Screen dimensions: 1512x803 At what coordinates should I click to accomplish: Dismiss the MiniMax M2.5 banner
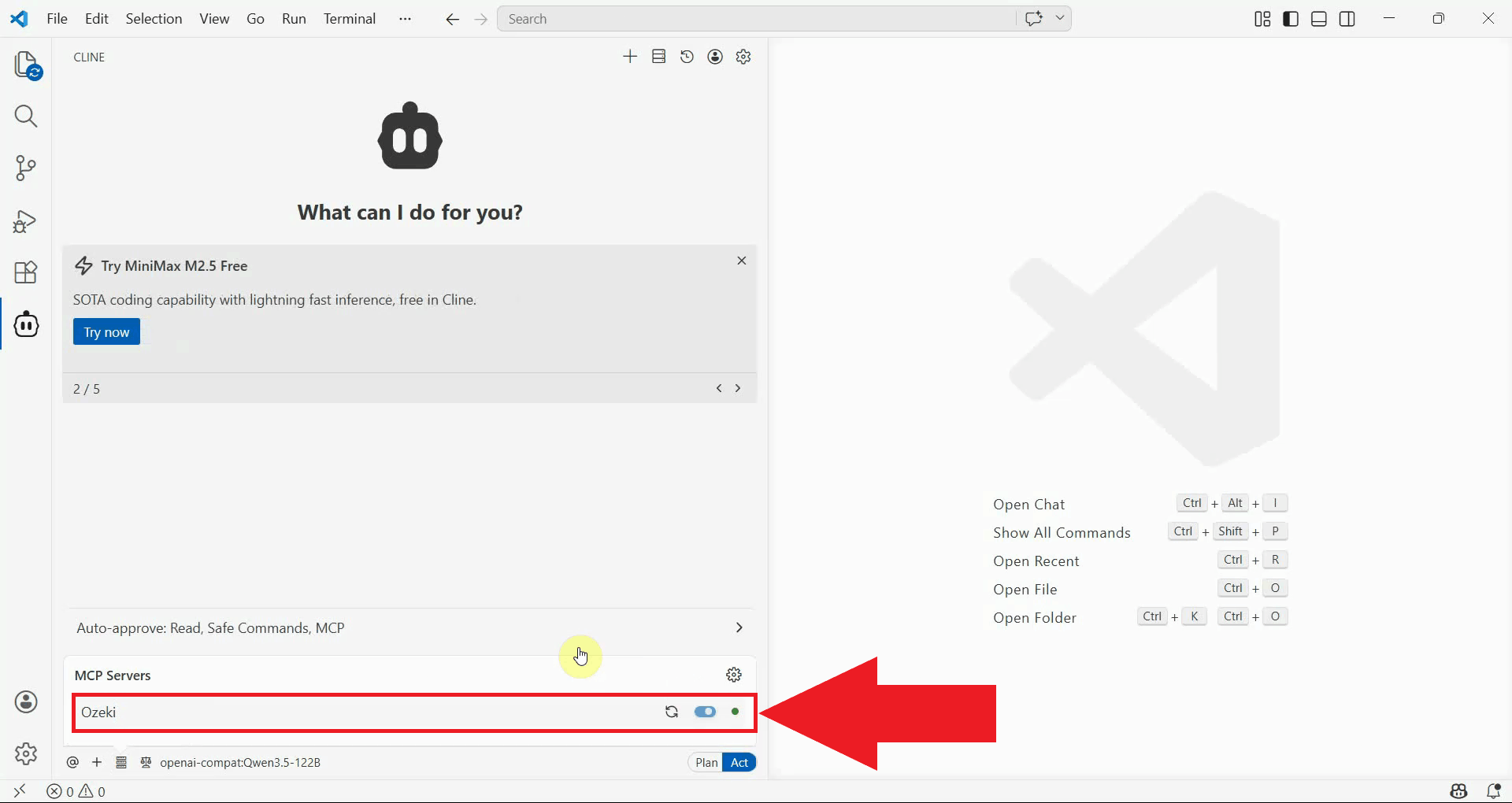[x=741, y=261]
